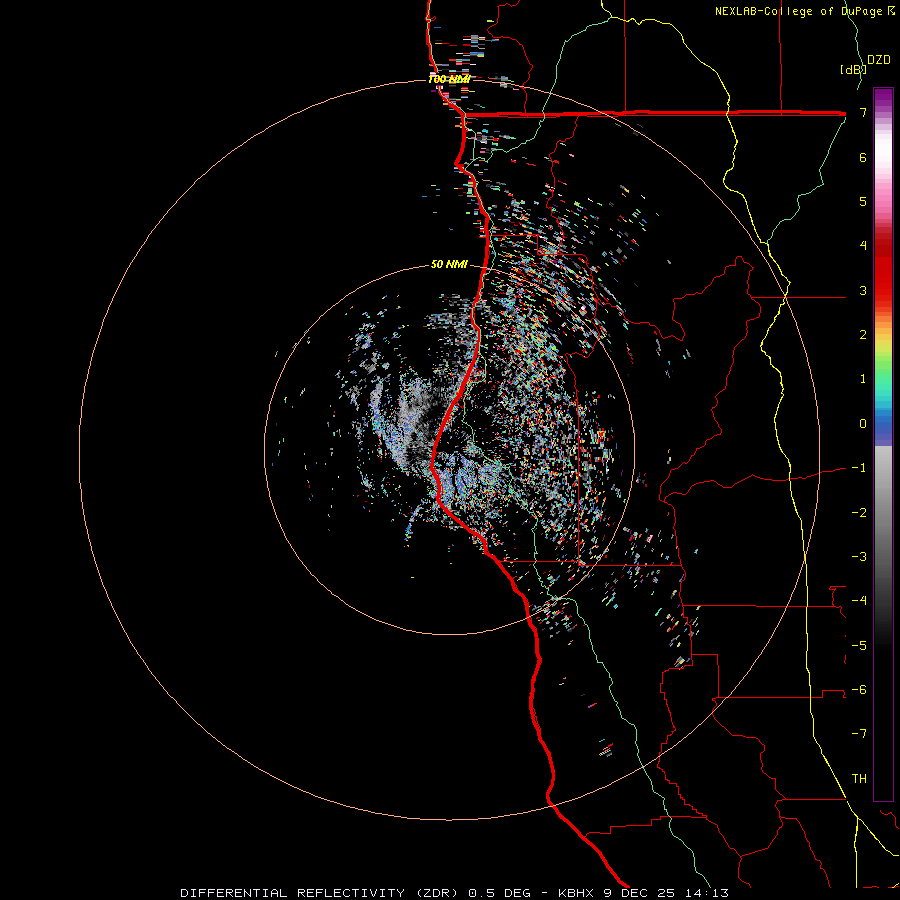Click the vertical ZDR color scale bar

click(883, 444)
